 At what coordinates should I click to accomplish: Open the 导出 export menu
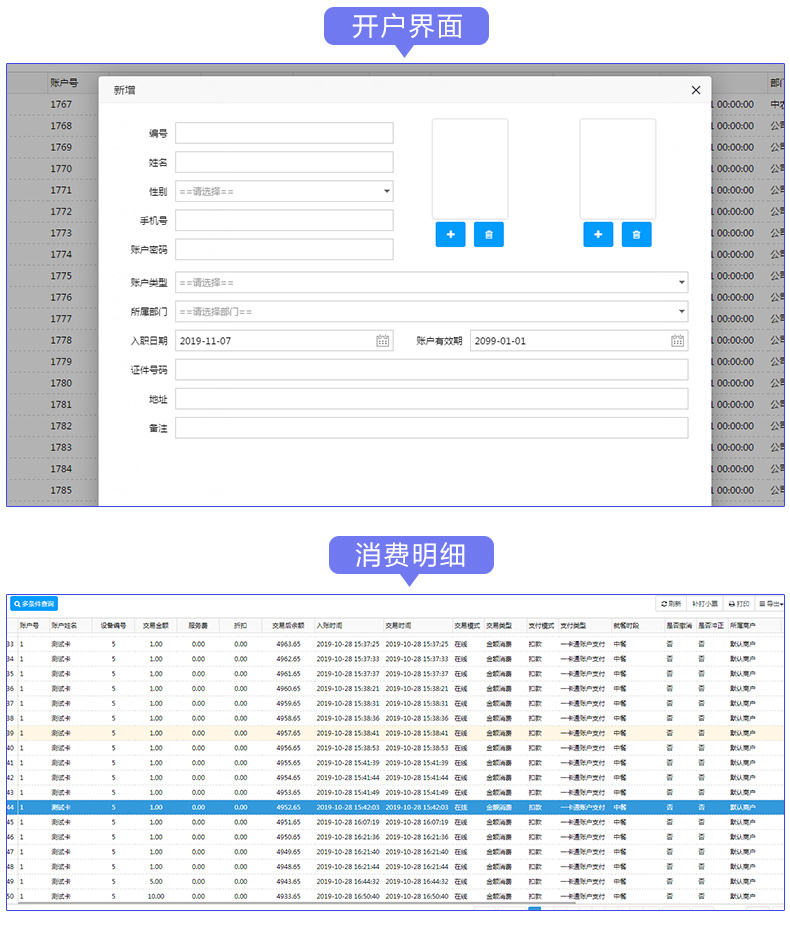coord(770,604)
